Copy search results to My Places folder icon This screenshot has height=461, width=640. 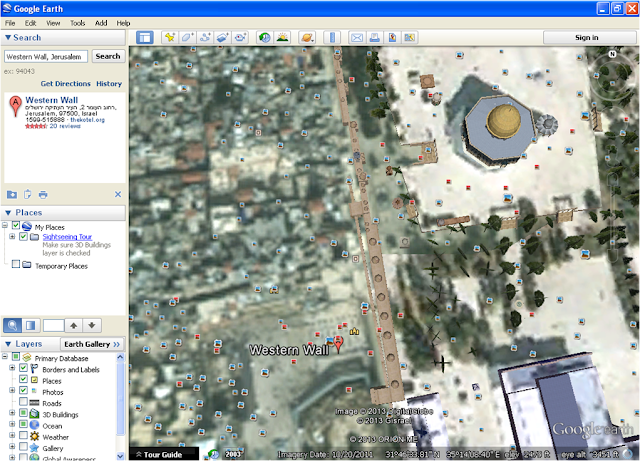(x=12, y=194)
